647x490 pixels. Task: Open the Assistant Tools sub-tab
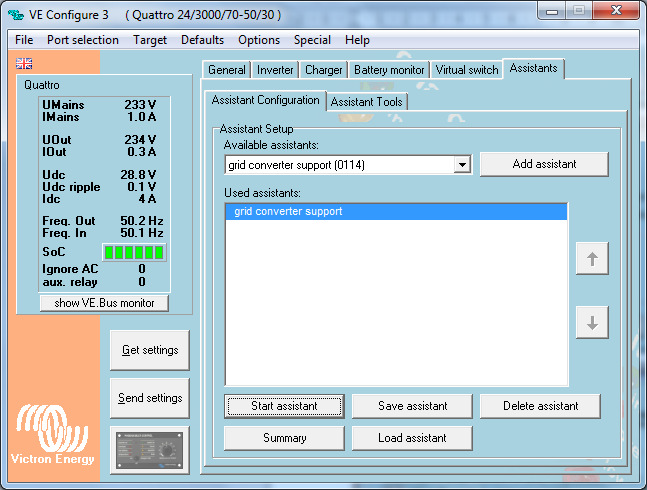(366, 101)
